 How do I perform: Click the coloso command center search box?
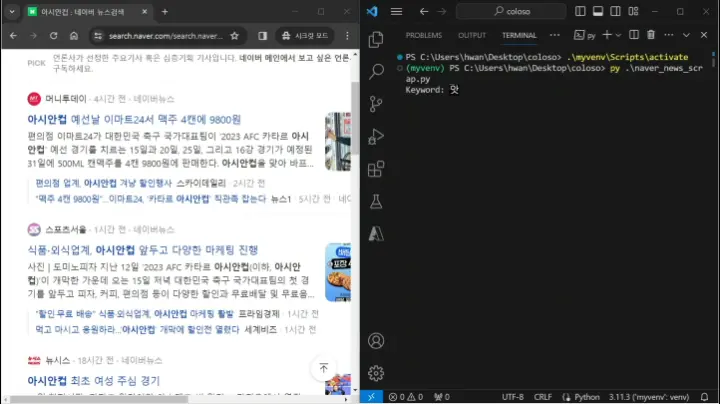(x=511, y=11)
